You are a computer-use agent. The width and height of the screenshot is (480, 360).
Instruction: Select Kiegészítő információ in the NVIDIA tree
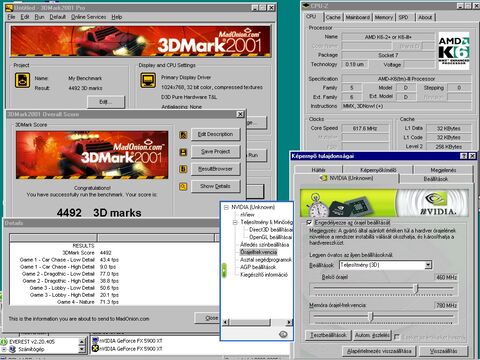264,275
